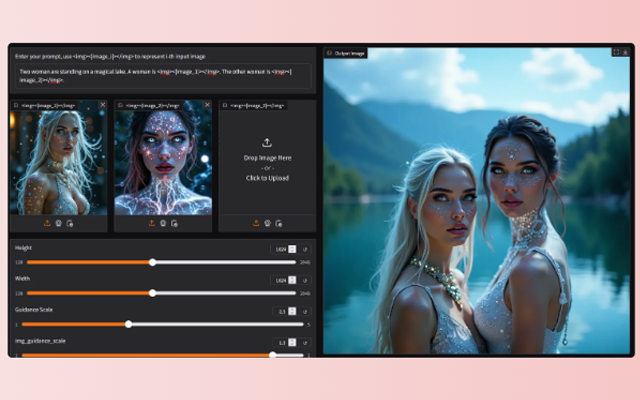Adjust the Height slider track

pyautogui.click(x=161, y=262)
